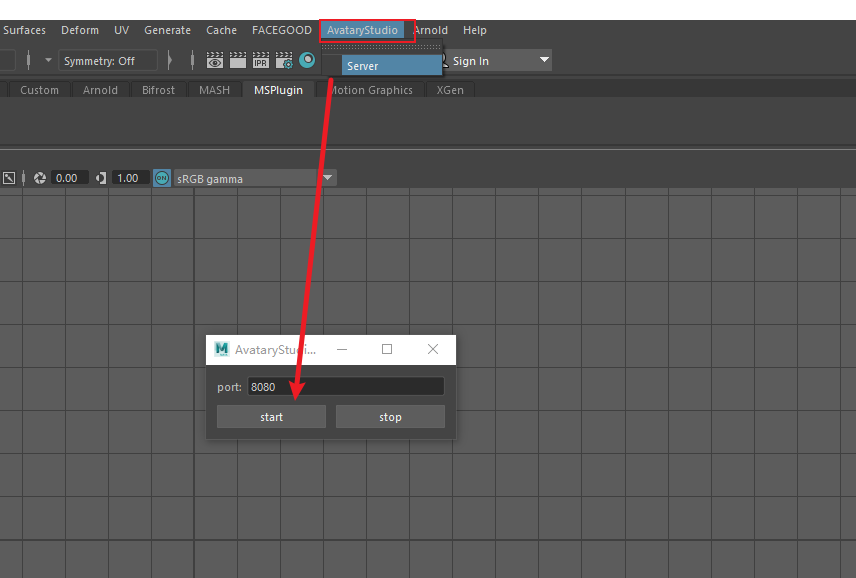Close the AvataryStudio dialog
The image size is (856, 578).
(433, 349)
